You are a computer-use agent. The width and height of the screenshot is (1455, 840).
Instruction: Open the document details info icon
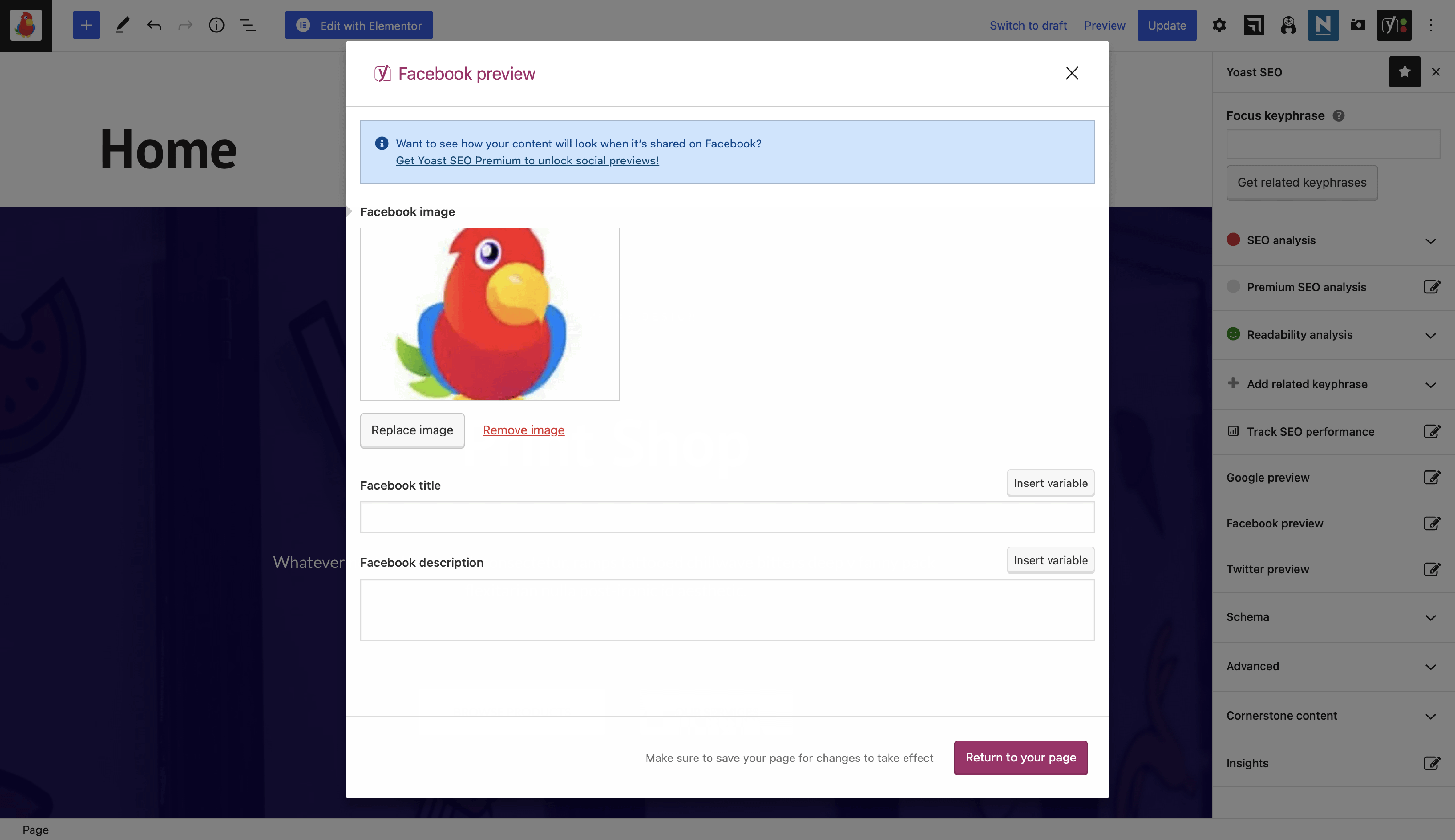216,25
